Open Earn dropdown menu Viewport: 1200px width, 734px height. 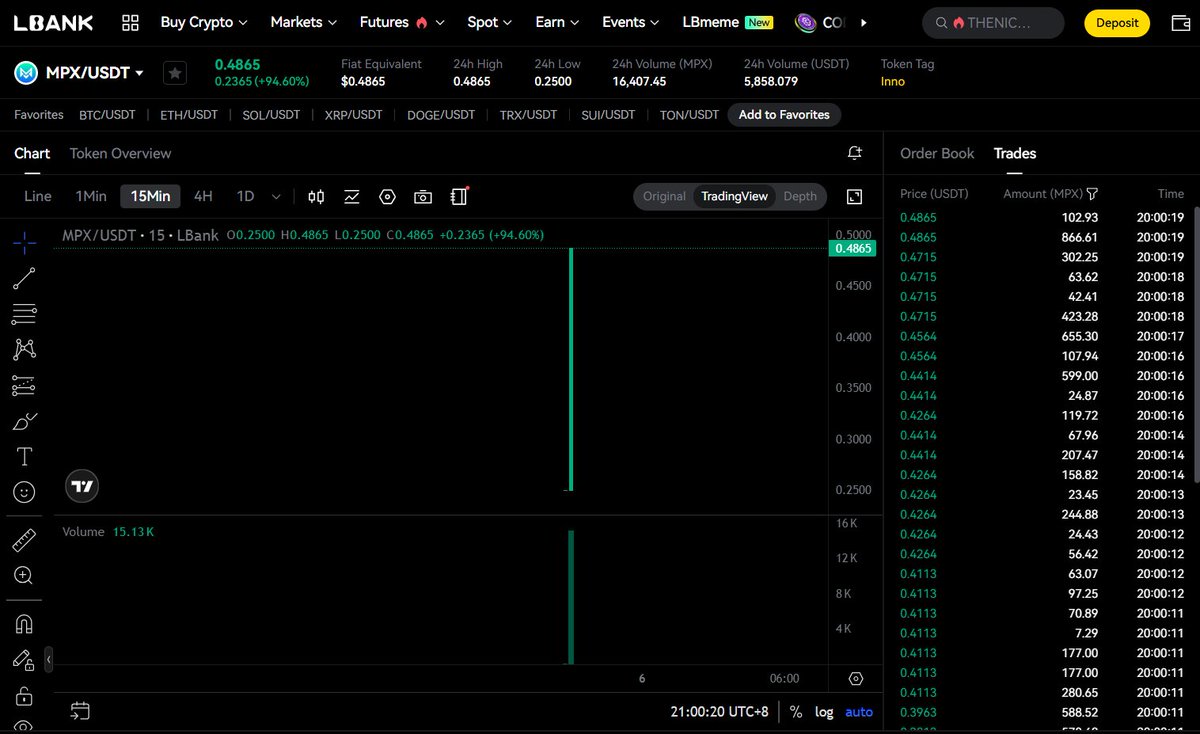pyautogui.click(x=557, y=22)
